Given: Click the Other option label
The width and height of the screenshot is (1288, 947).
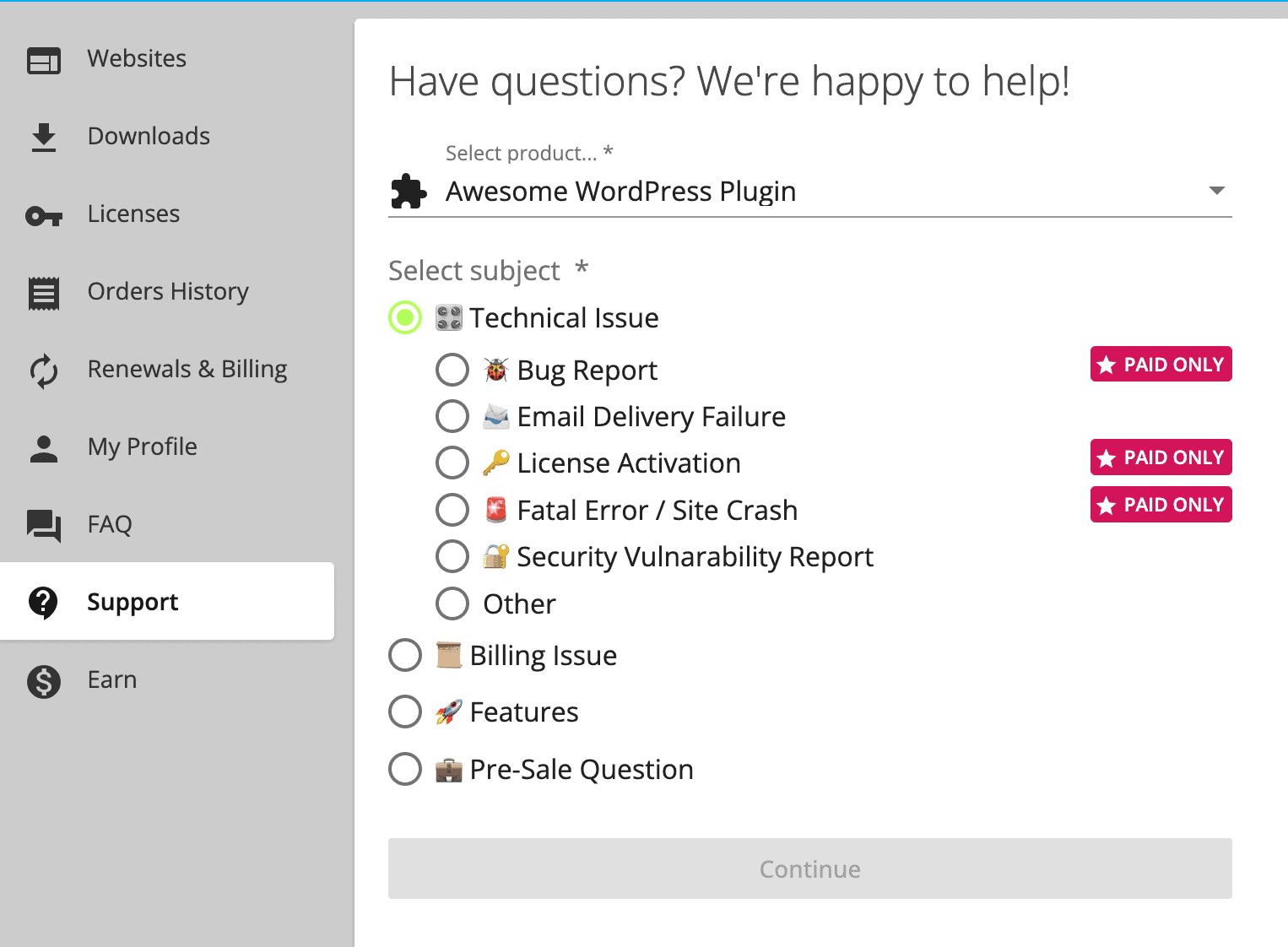Looking at the screenshot, I should point(520,604).
